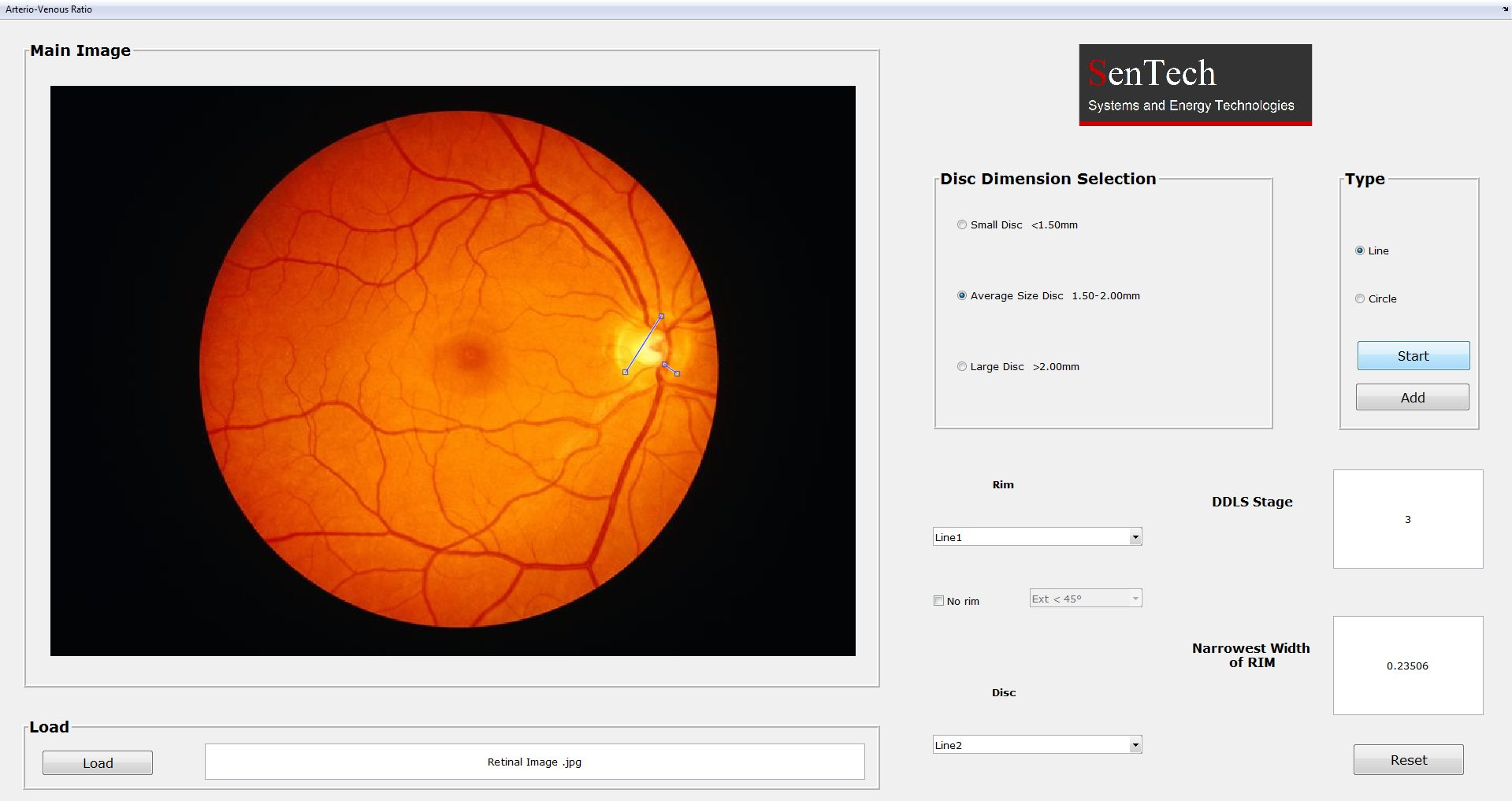1512x801 pixels.
Task: Click the Arterio-Venous Ratio title bar
Action: click(50, 9)
